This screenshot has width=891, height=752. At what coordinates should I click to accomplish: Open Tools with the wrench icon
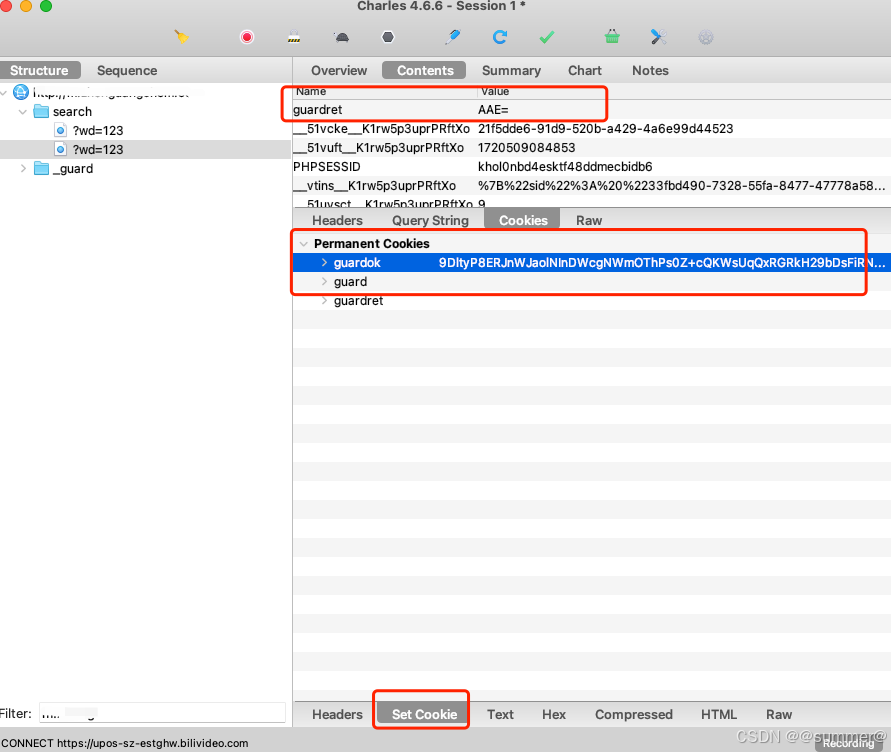coord(658,37)
